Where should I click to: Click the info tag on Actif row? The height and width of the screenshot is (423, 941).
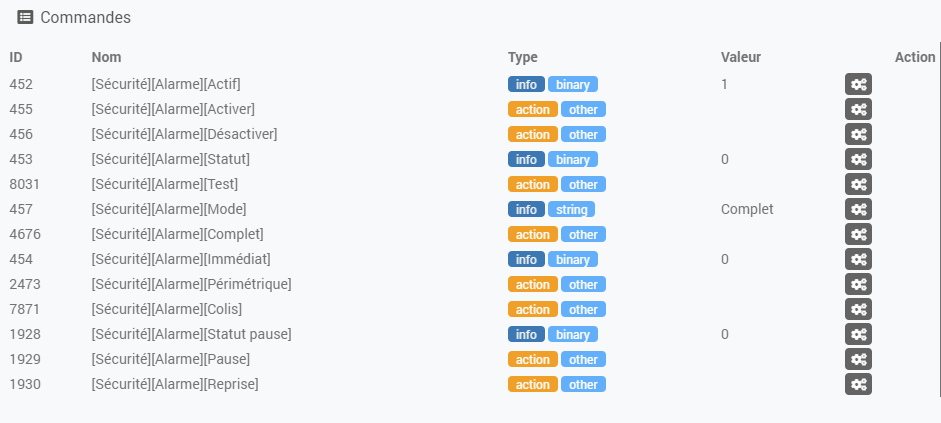point(526,84)
